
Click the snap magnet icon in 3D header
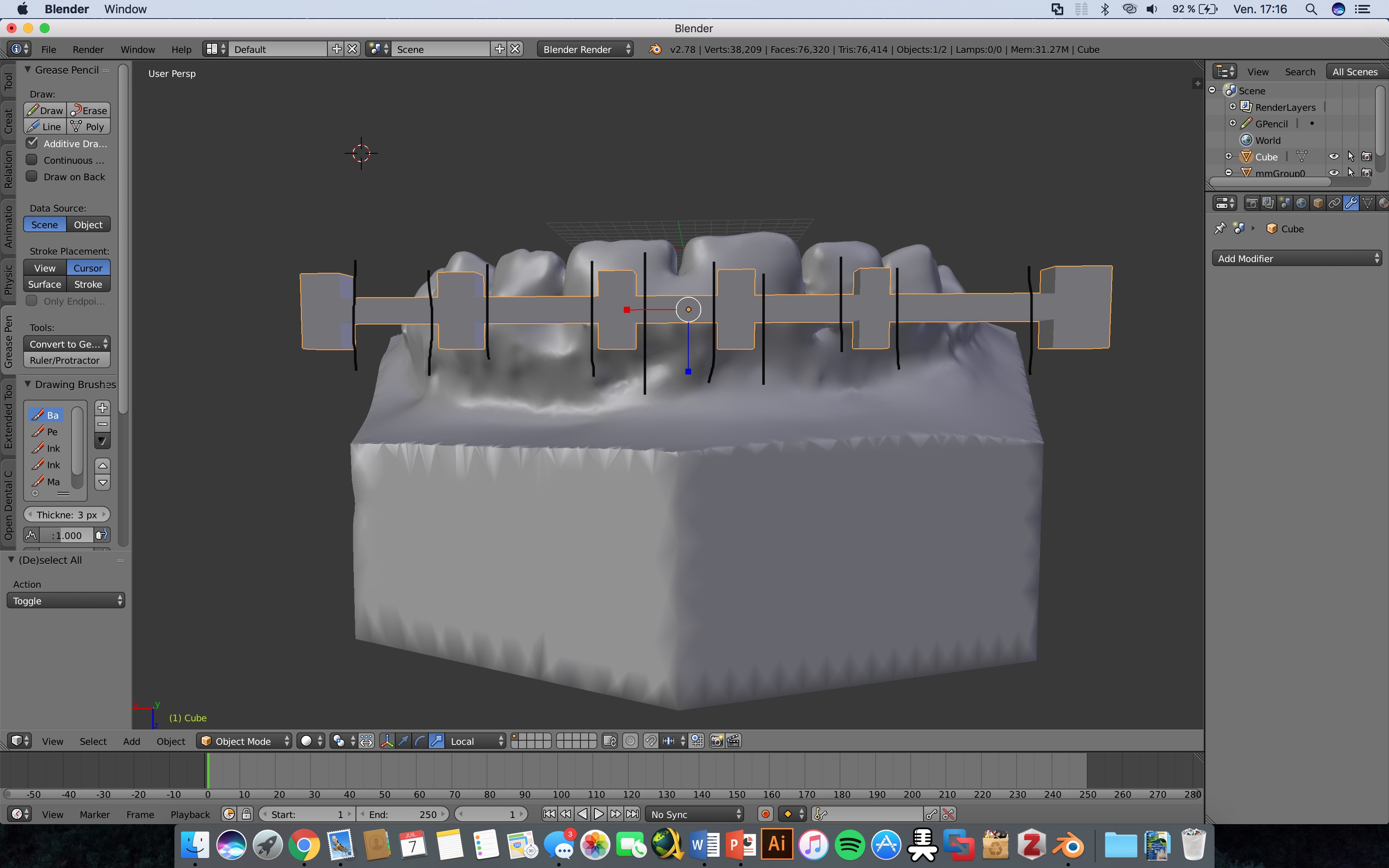pyautogui.click(x=650, y=741)
